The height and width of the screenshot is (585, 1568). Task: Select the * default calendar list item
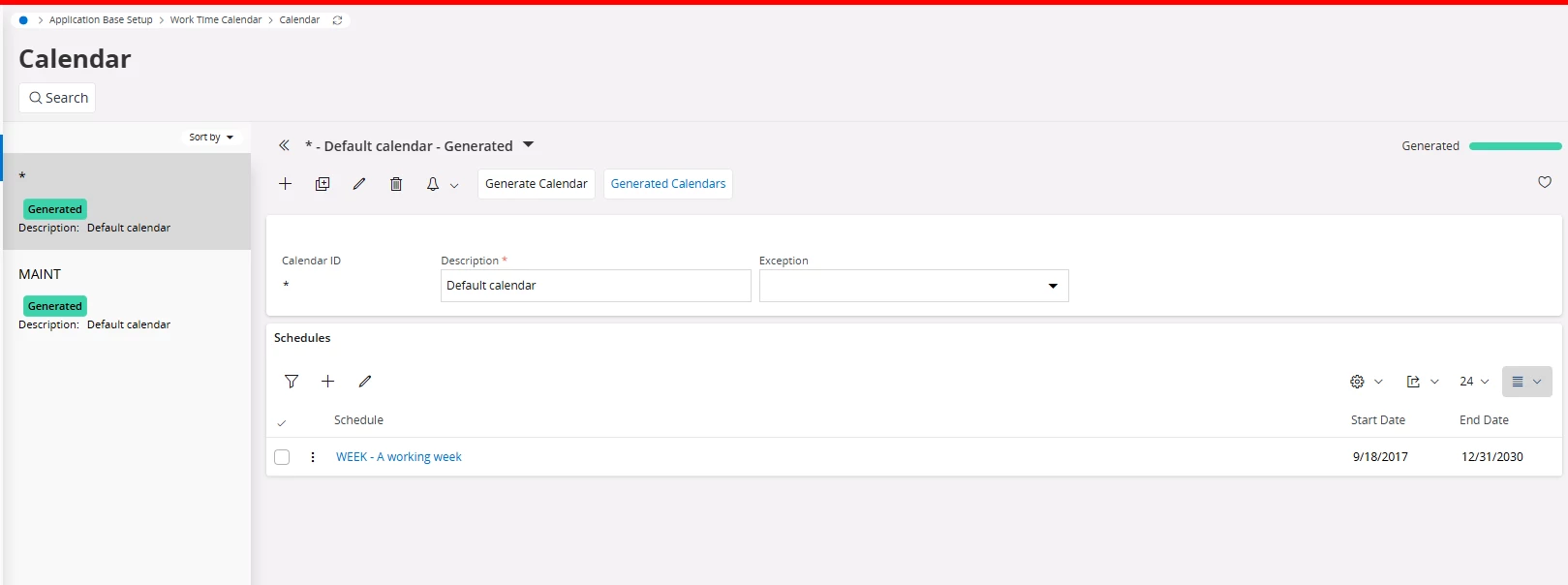127,201
